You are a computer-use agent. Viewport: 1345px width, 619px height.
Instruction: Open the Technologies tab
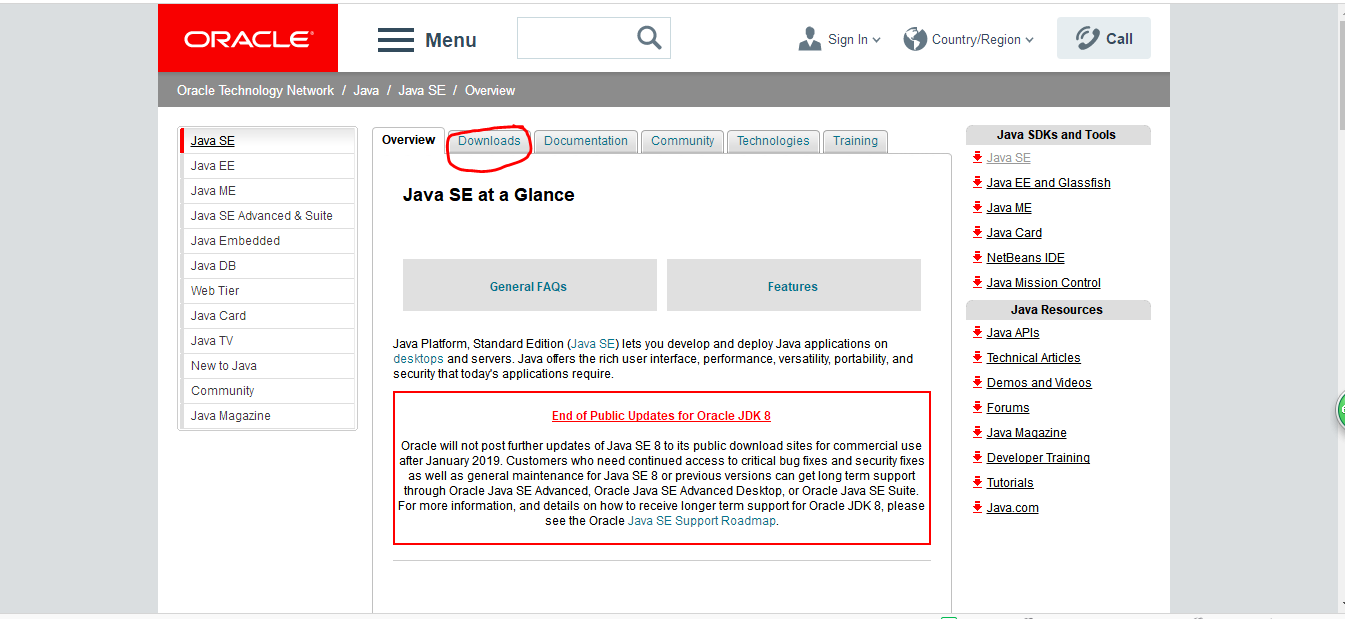(x=773, y=141)
